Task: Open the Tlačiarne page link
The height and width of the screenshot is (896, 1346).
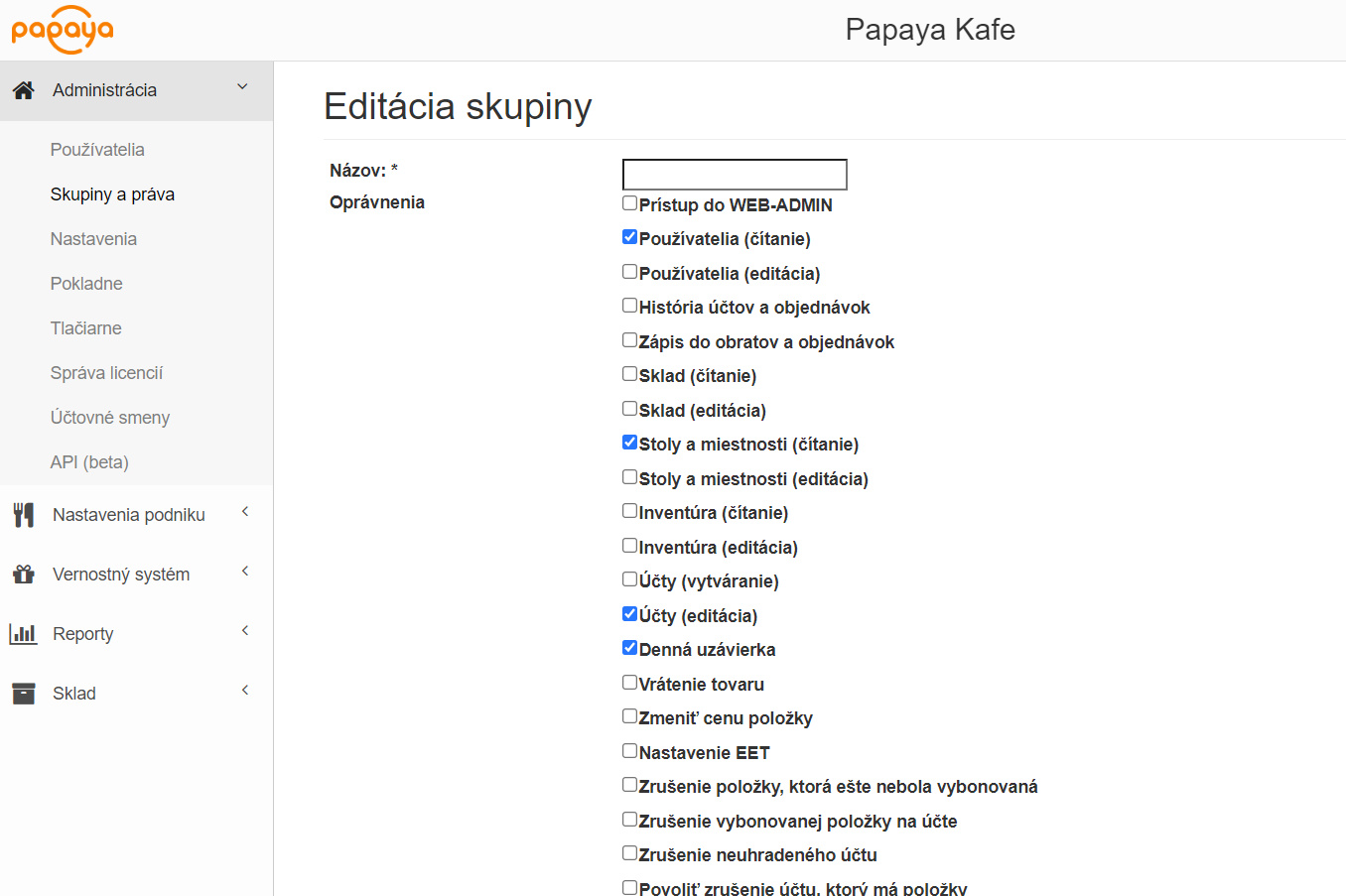Action: [x=85, y=328]
